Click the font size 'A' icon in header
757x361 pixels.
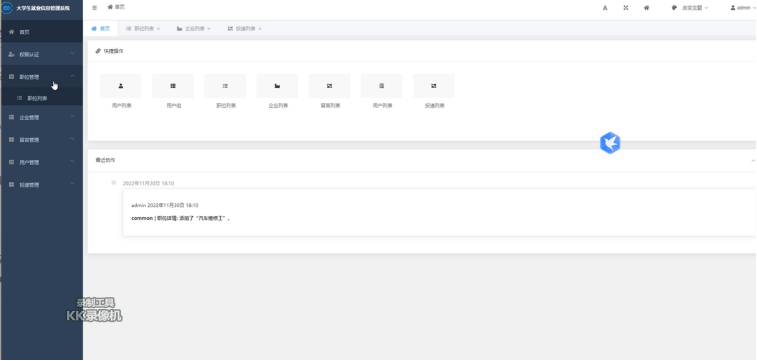605,8
